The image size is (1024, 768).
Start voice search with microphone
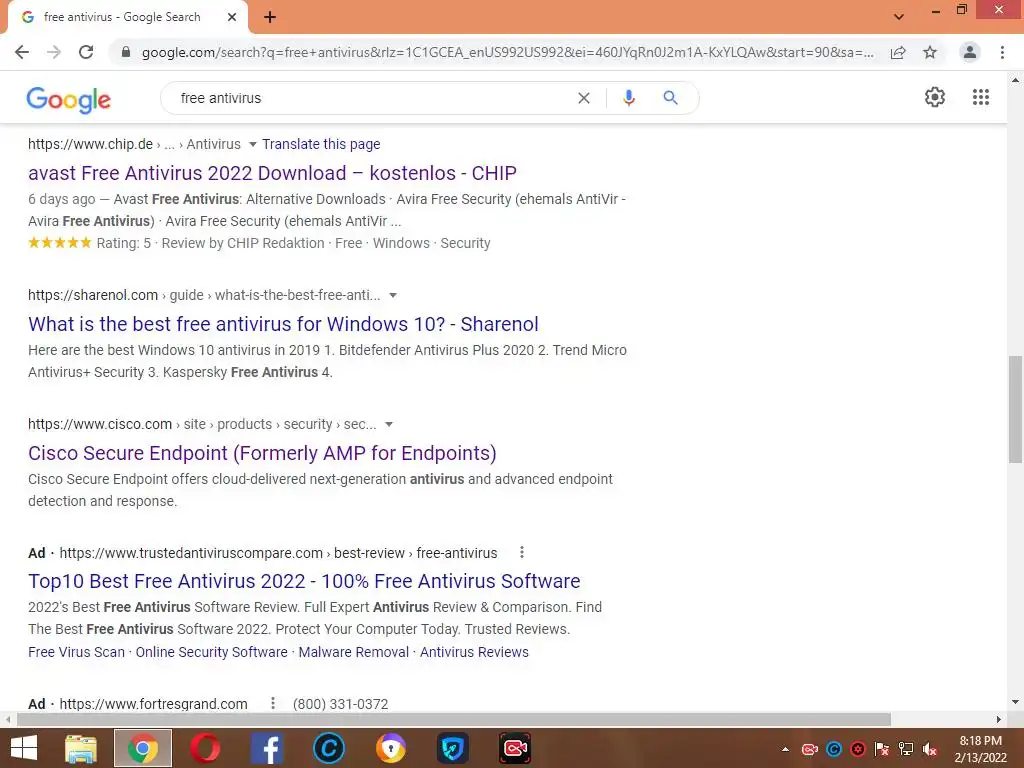pos(629,98)
